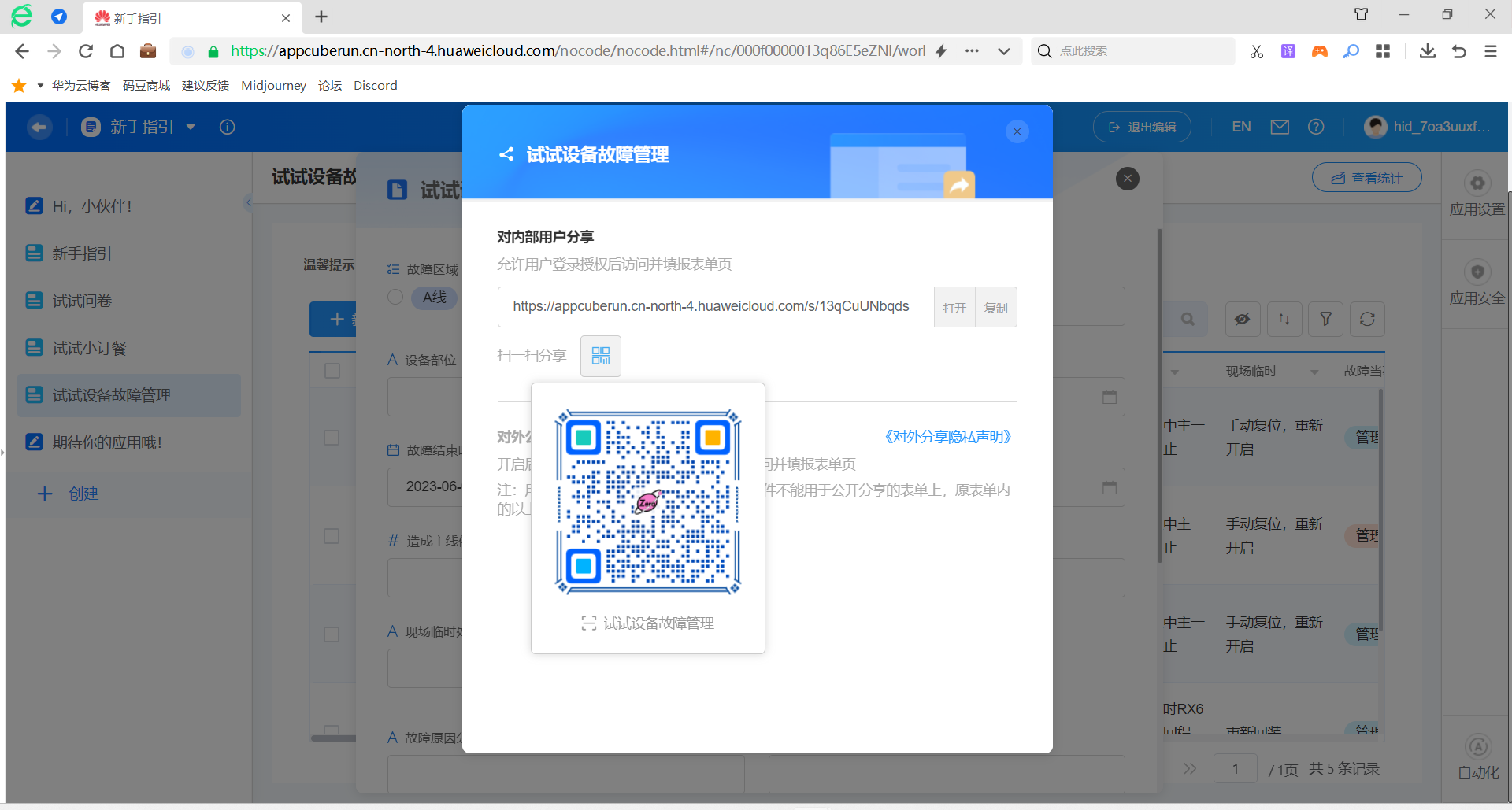Check the table header select-all checkbox
The height and width of the screenshot is (810, 1512).
tap(332, 371)
